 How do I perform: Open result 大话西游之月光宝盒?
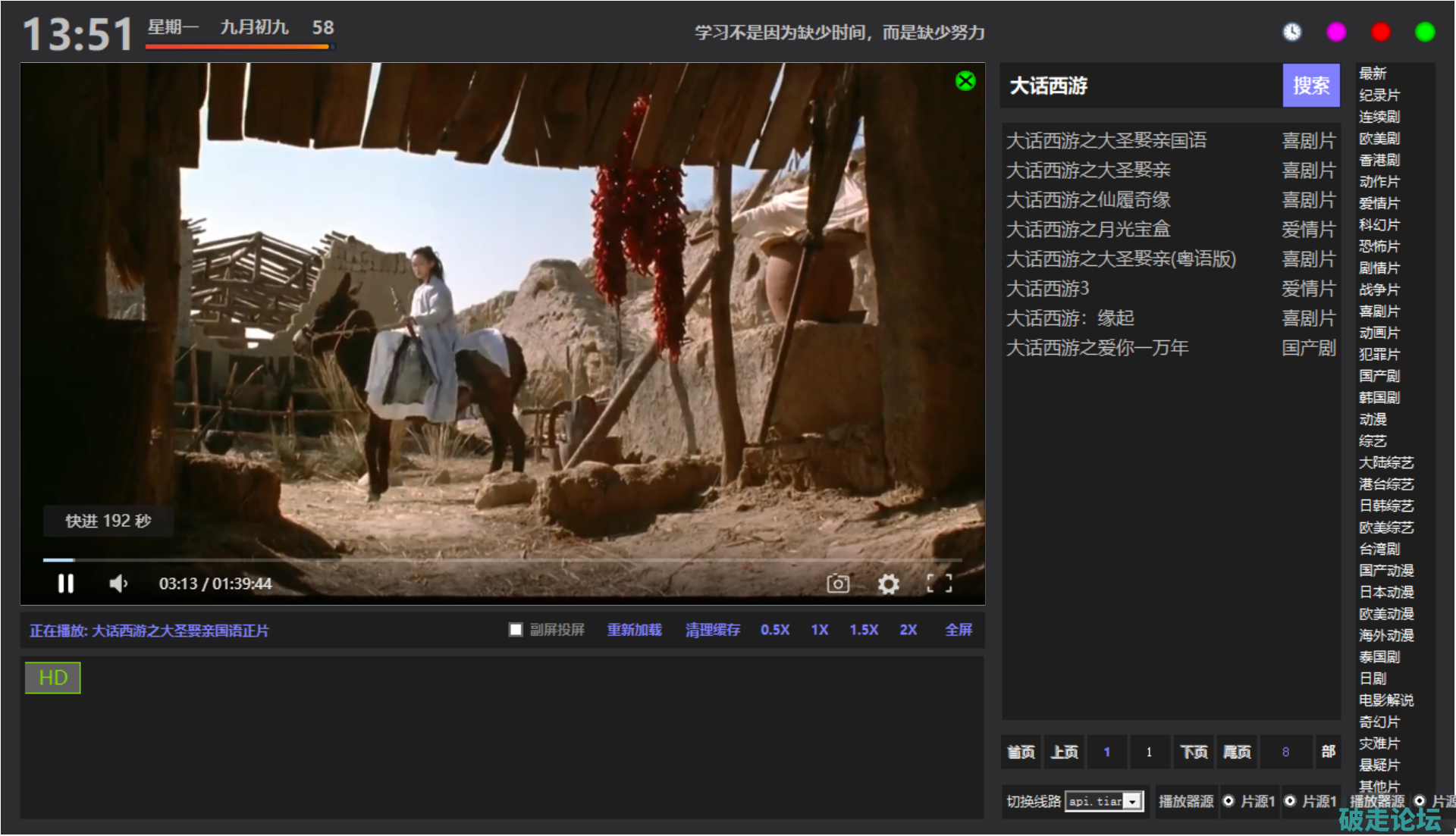[1088, 229]
